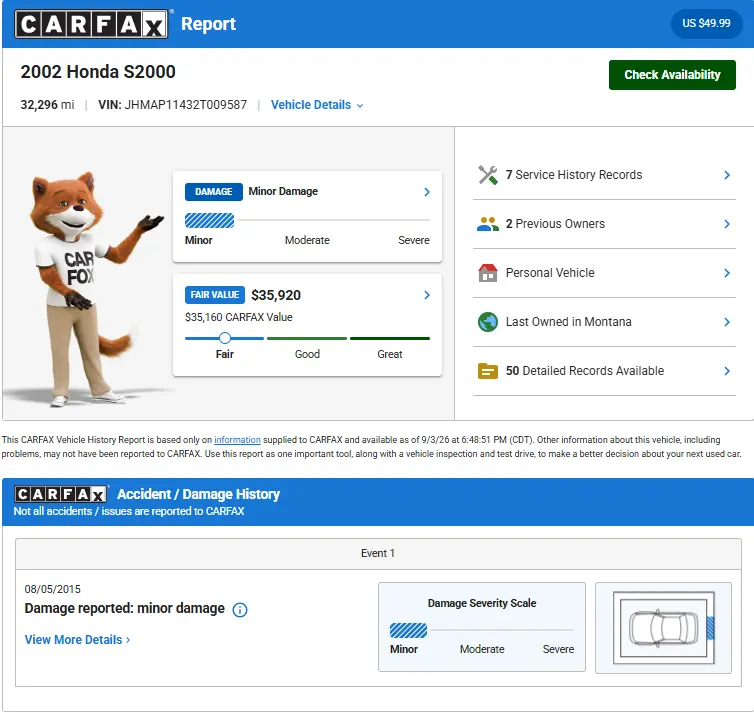Click the wrench and screwdriver service icon
This screenshot has width=754, height=712.
pos(488,175)
